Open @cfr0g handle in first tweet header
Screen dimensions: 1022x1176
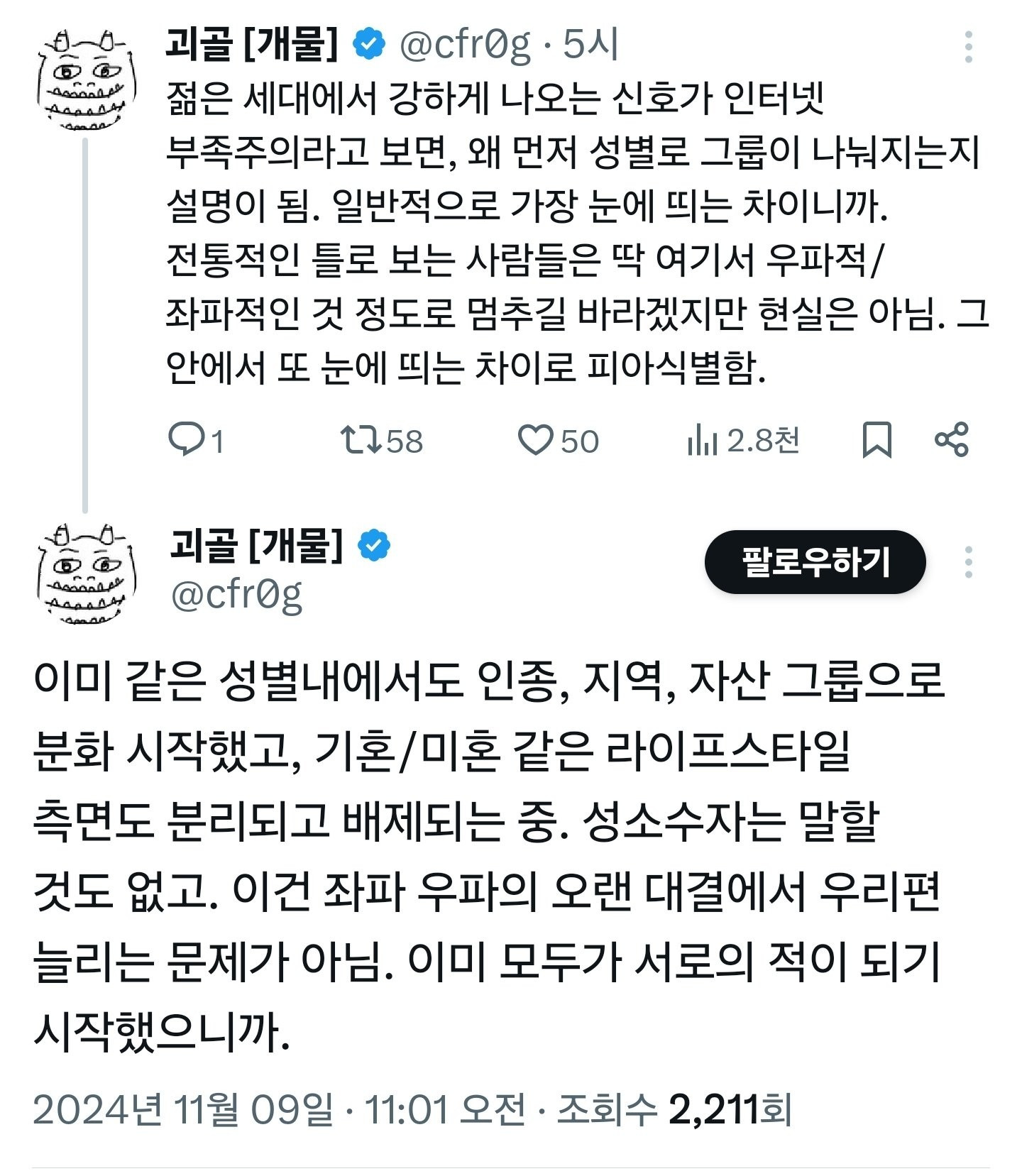[465, 45]
